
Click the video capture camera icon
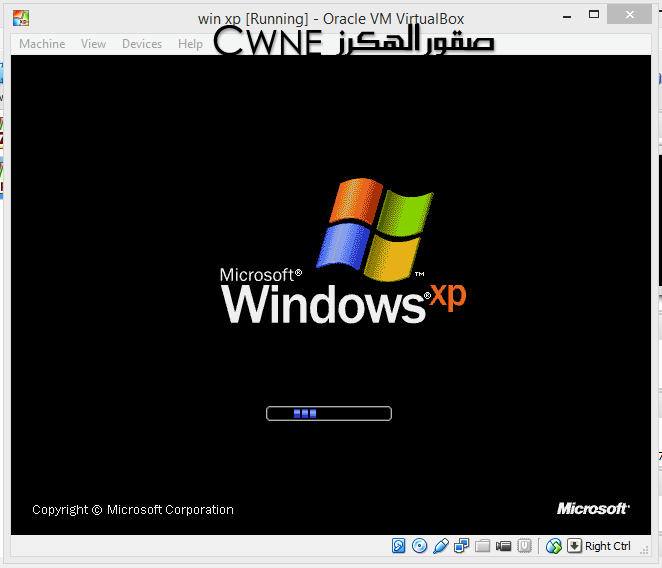click(x=503, y=546)
